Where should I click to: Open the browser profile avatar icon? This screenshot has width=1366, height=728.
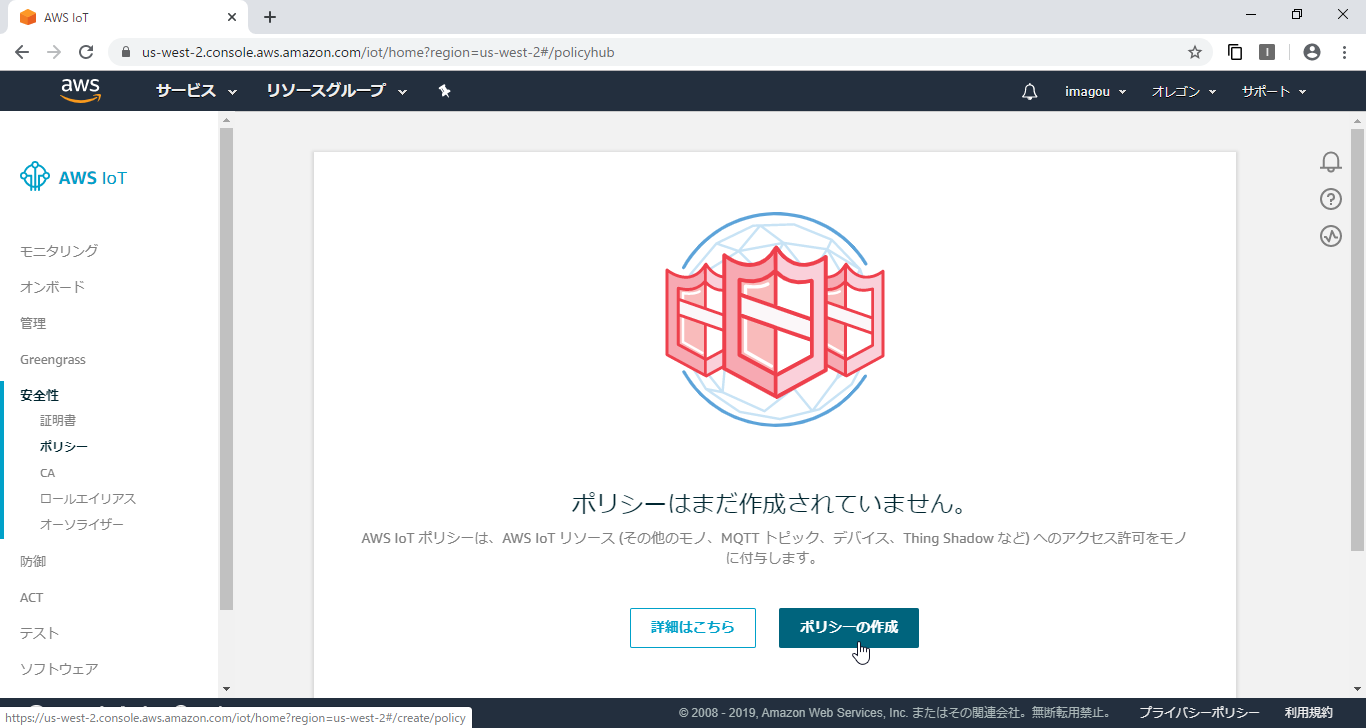pos(1312,51)
